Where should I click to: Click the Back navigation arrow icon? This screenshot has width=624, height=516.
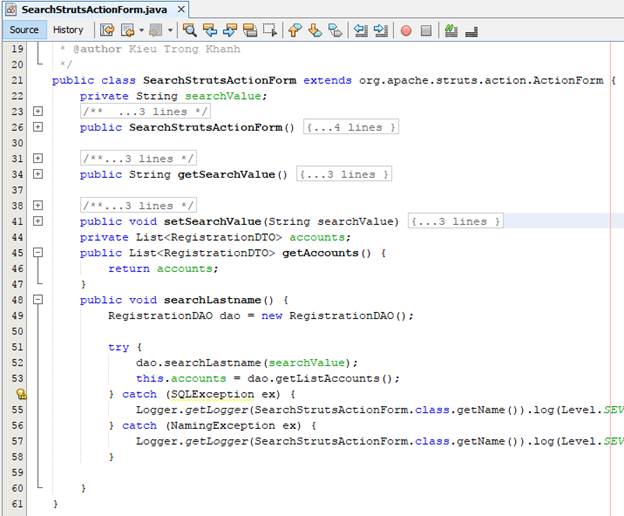128,30
